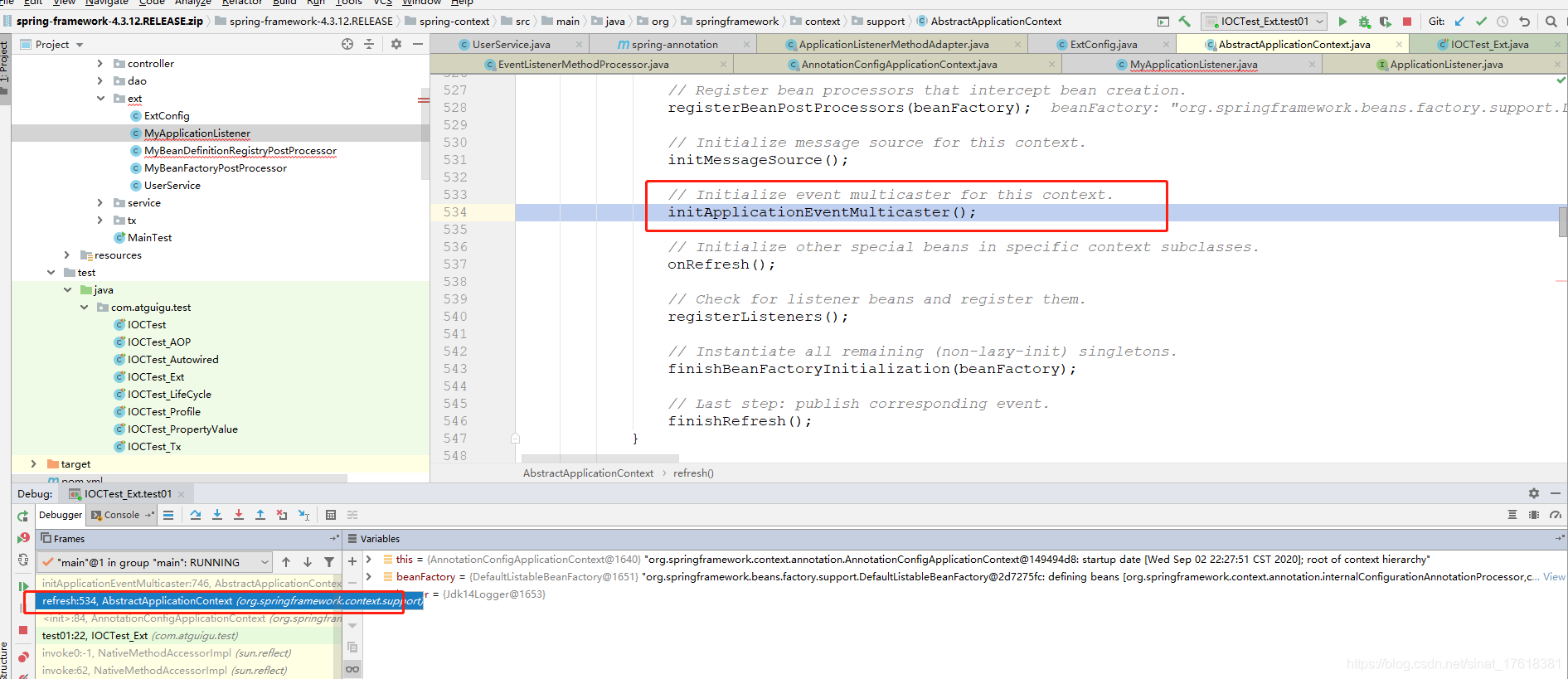Resume the program in the debug sidebar

point(22,586)
